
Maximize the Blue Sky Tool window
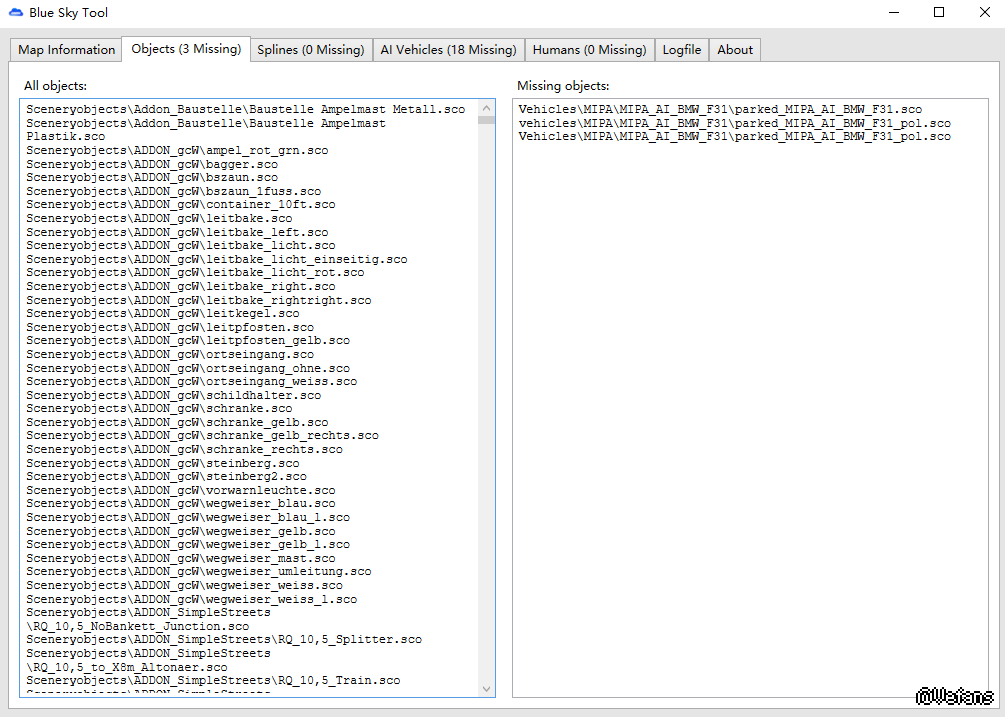[x=939, y=13]
